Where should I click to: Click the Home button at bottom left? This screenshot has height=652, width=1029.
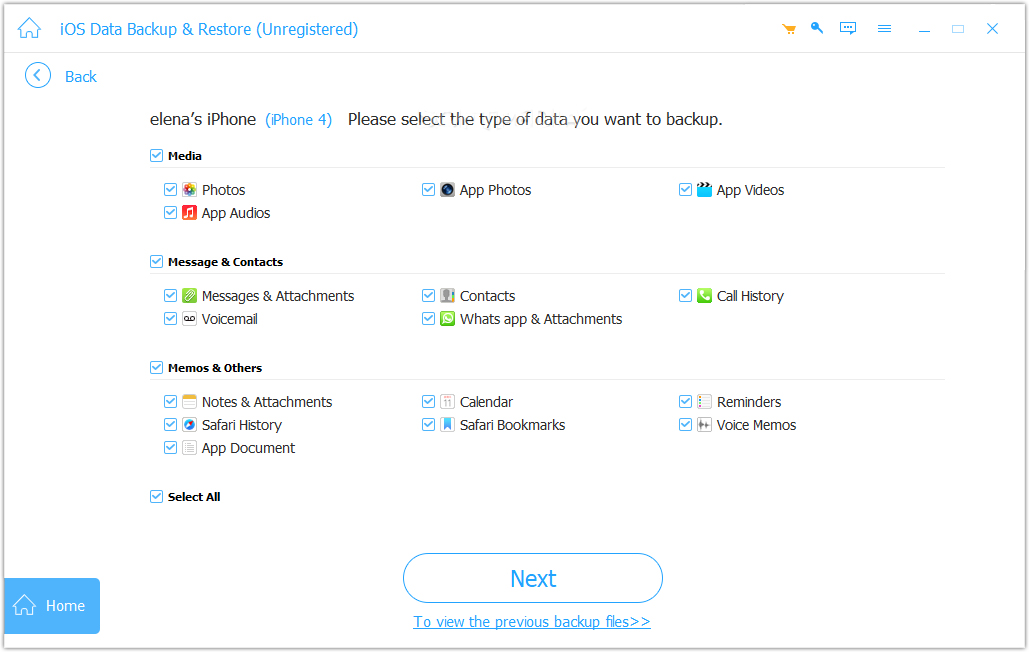52,606
